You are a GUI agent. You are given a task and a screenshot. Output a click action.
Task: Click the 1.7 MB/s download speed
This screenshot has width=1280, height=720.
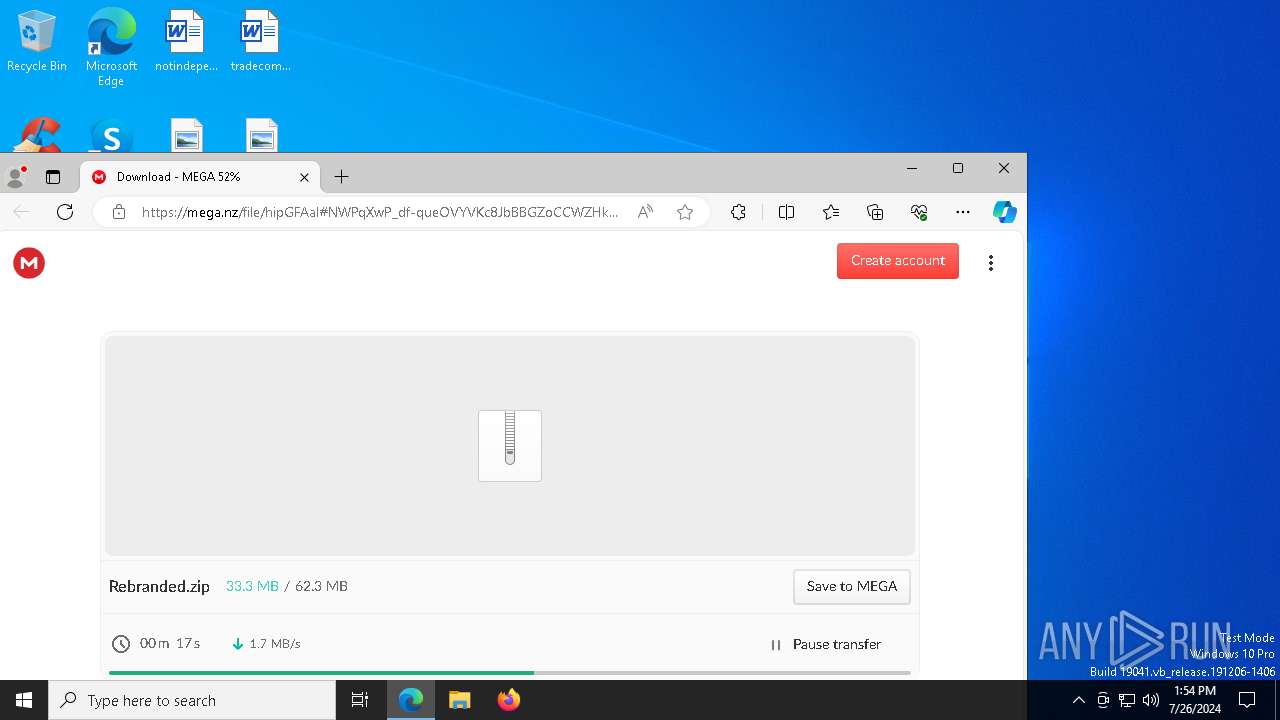275,644
